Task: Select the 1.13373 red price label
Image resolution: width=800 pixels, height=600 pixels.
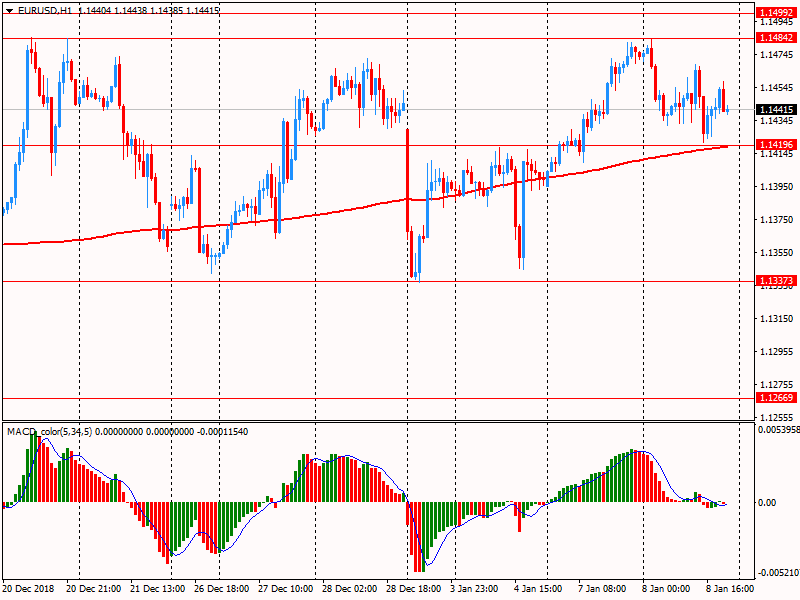Action: click(776, 281)
